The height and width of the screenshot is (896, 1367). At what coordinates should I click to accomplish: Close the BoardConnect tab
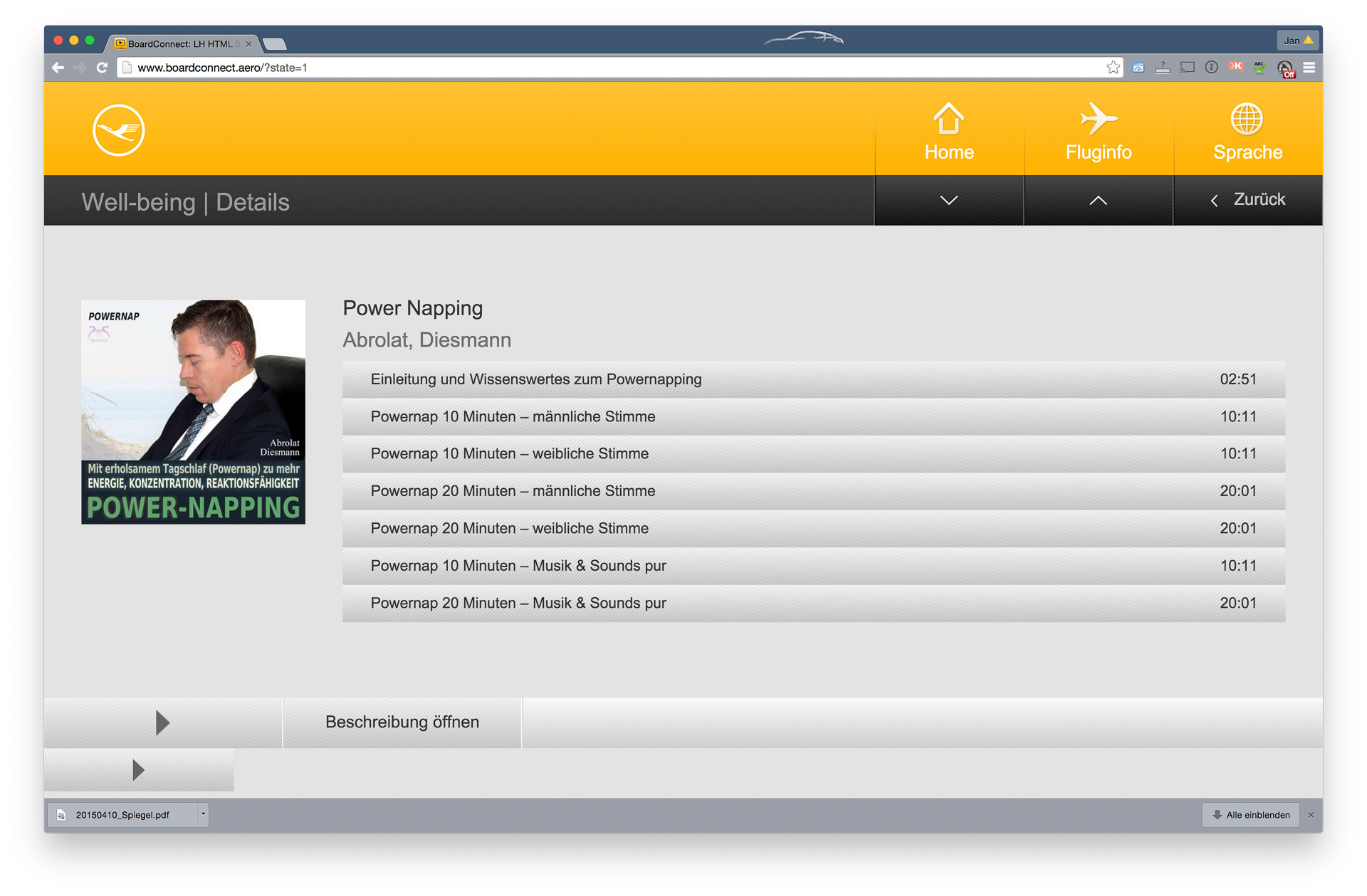248,44
